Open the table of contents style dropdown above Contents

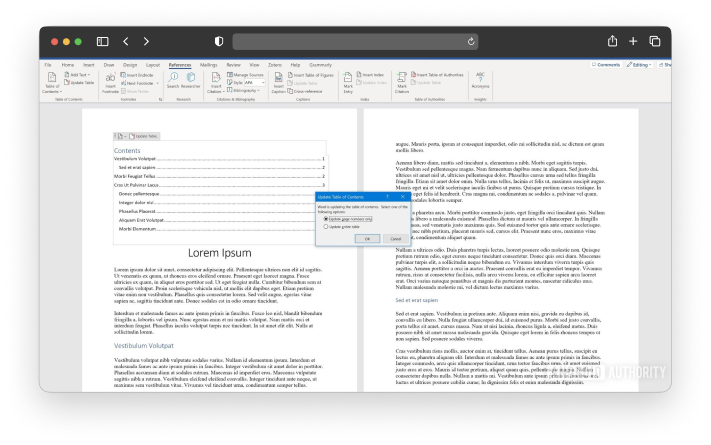[x=121, y=136]
